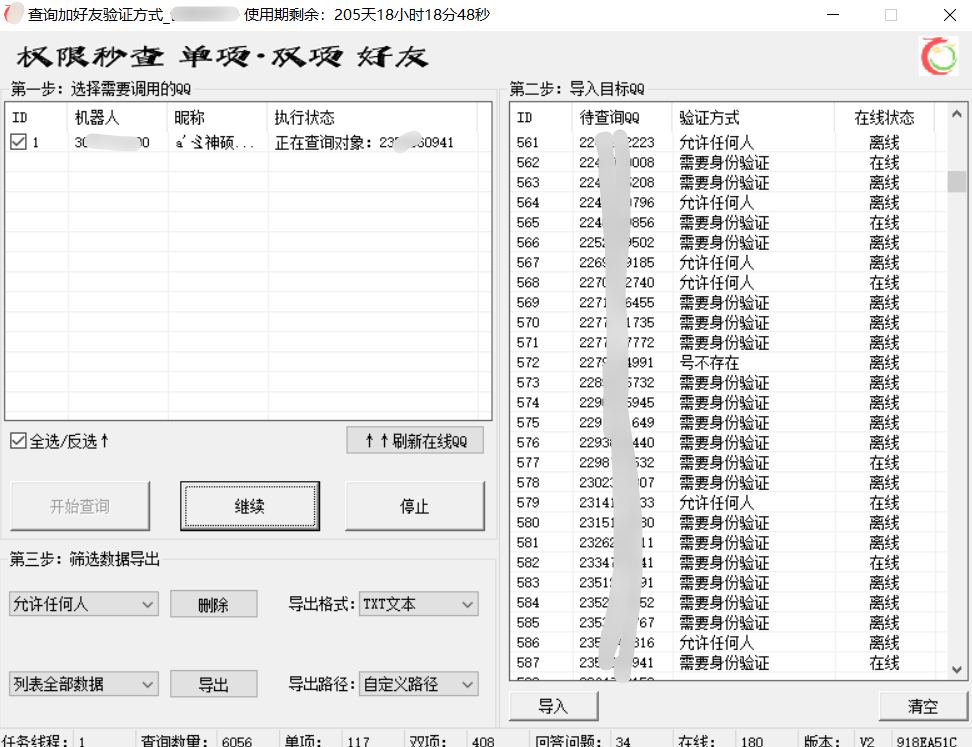Select row 572 marked 号不存在
Screen dimensions: 972x747
[x=700, y=362]
